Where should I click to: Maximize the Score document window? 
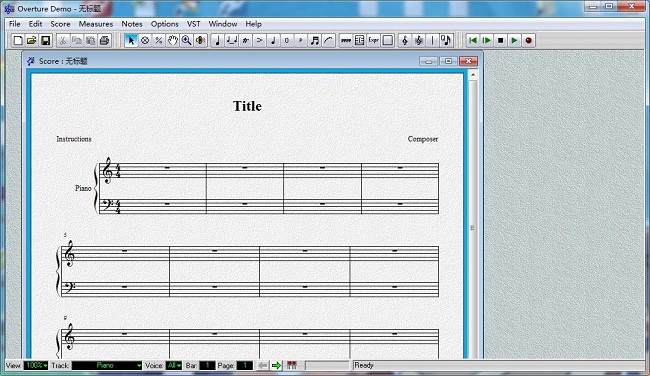coord(448,61)
